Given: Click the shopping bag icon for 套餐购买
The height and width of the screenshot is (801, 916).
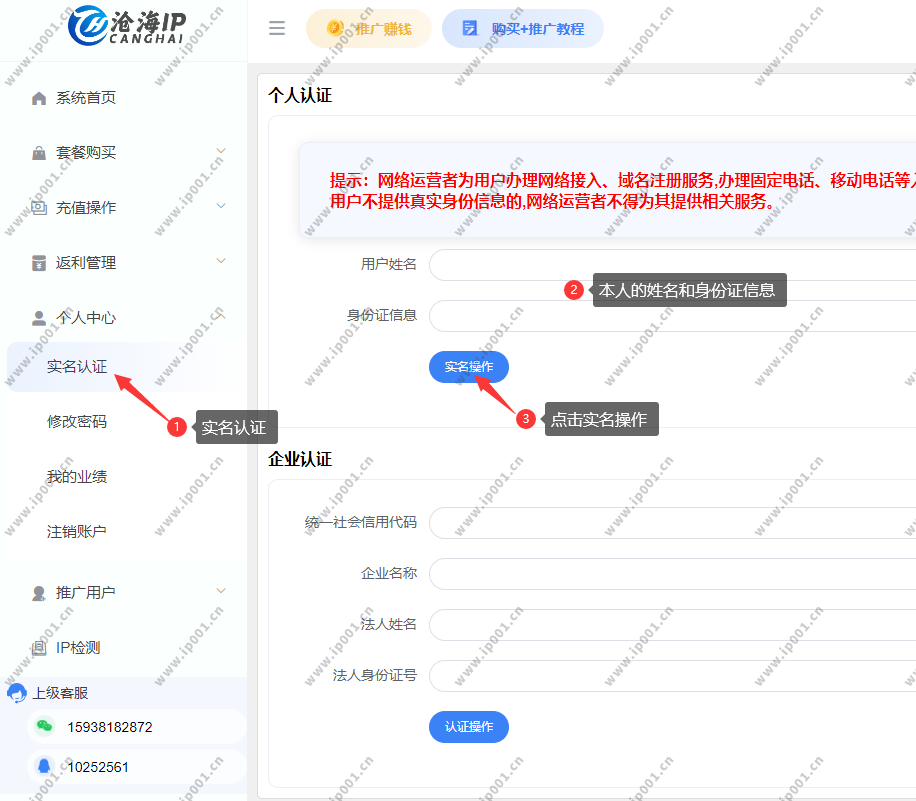Looking at the screenshot, I should click(x=39, y=153).
